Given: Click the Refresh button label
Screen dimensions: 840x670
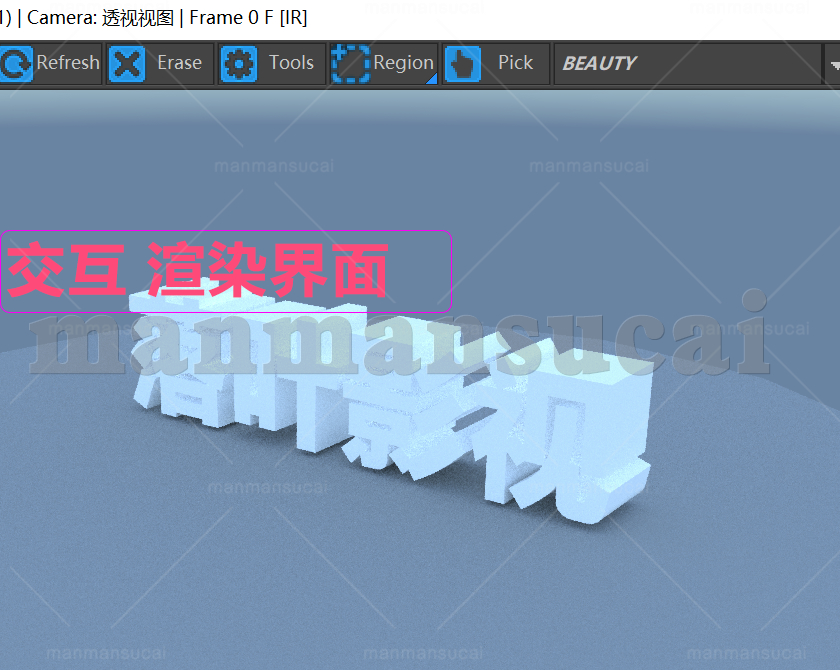Looking at the screenshot, I should click(x=68, y=63).
